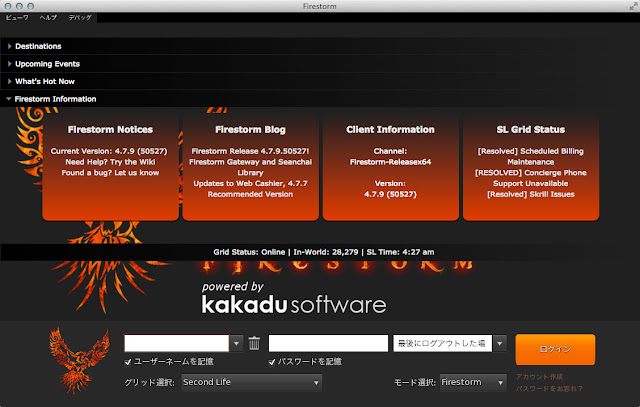The height and width of the screenshot is (407, 640).
Task: Open '[Resolved] Scheduled Billing Maintenance' status
Action: [x=531, y=156]
